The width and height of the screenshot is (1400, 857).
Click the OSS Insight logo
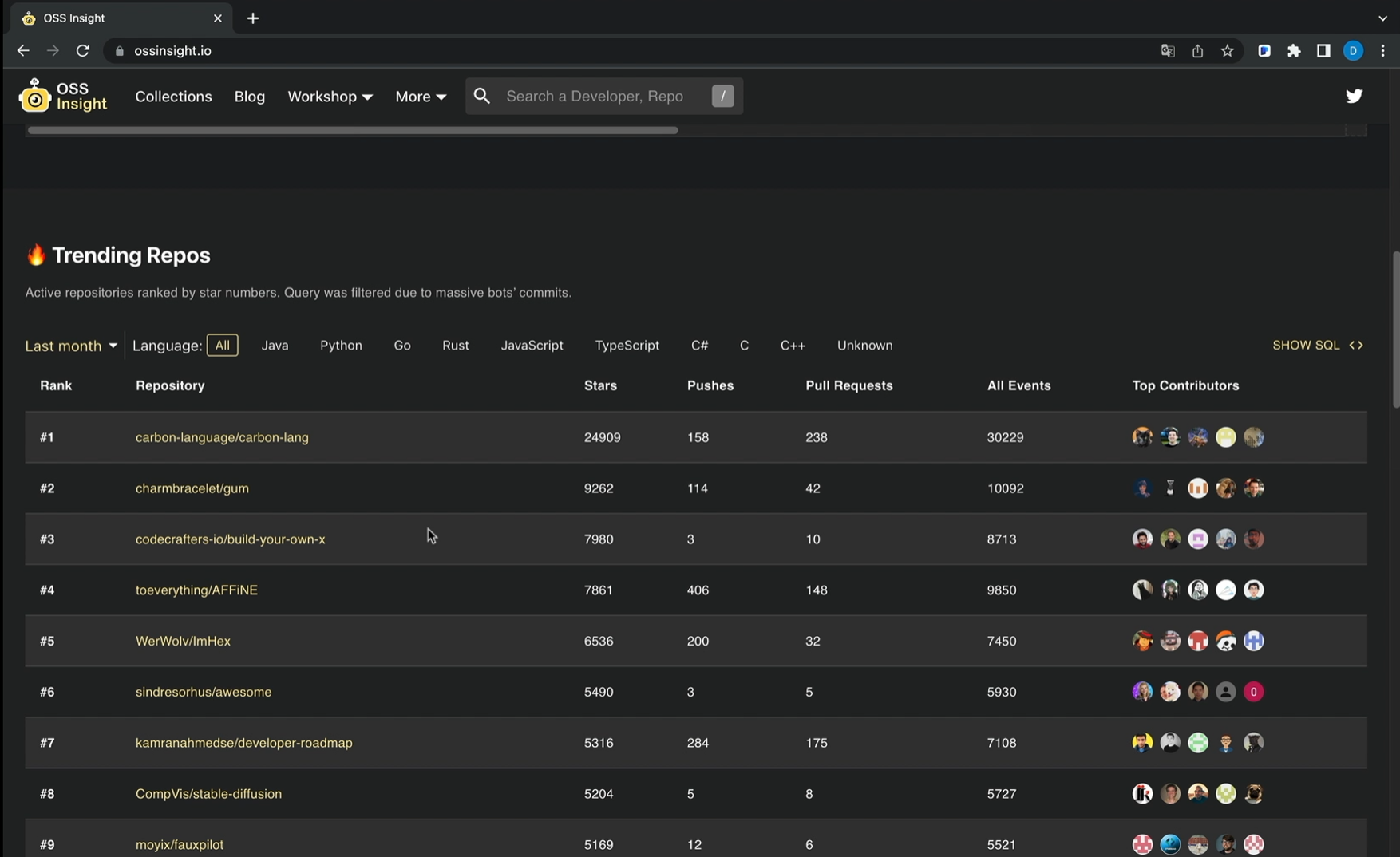point(63,96)
